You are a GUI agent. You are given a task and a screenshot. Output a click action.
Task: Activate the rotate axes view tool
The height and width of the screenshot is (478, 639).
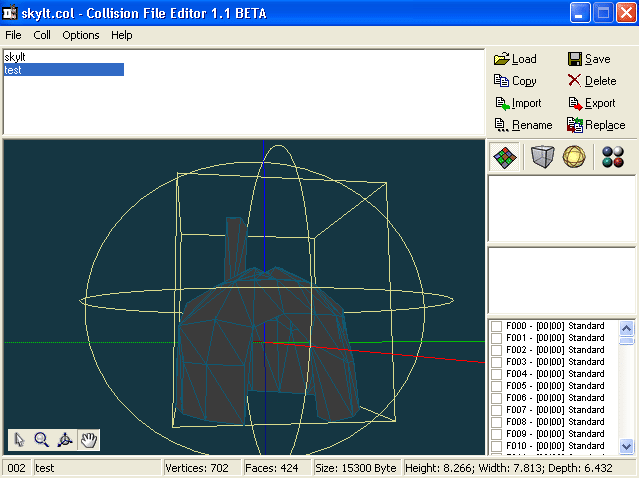click(x=65, y=439)
